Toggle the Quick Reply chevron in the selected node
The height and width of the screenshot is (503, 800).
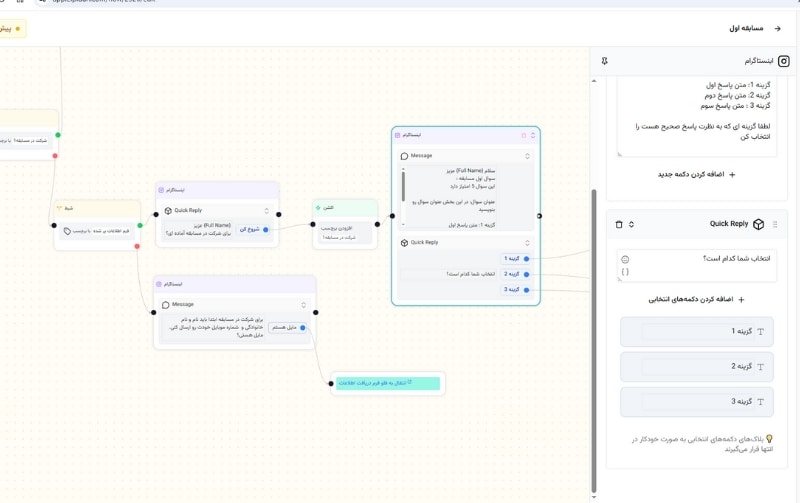pyautogui.click(x=527, y=242)
